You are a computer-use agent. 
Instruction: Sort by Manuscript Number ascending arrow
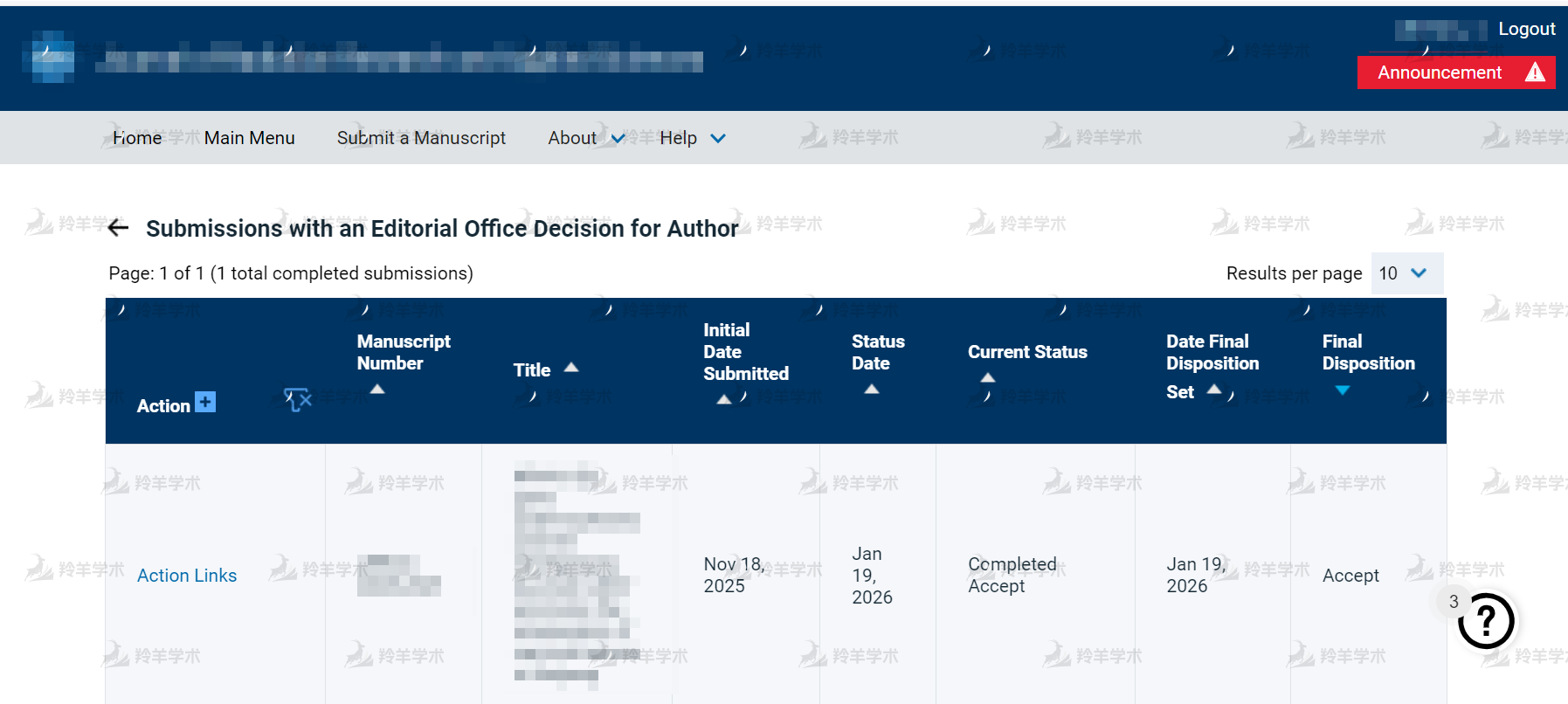click(377, 390)
